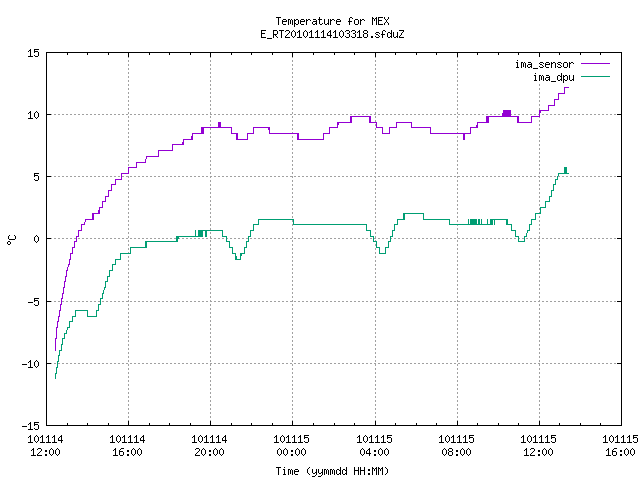Click the y-axis label '15'
640x480 pixels.
point(33,53)
